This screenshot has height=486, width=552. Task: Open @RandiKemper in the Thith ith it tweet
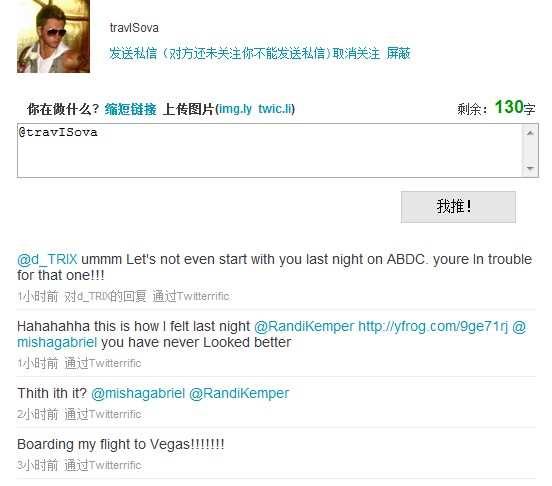(x=239, y=393)
